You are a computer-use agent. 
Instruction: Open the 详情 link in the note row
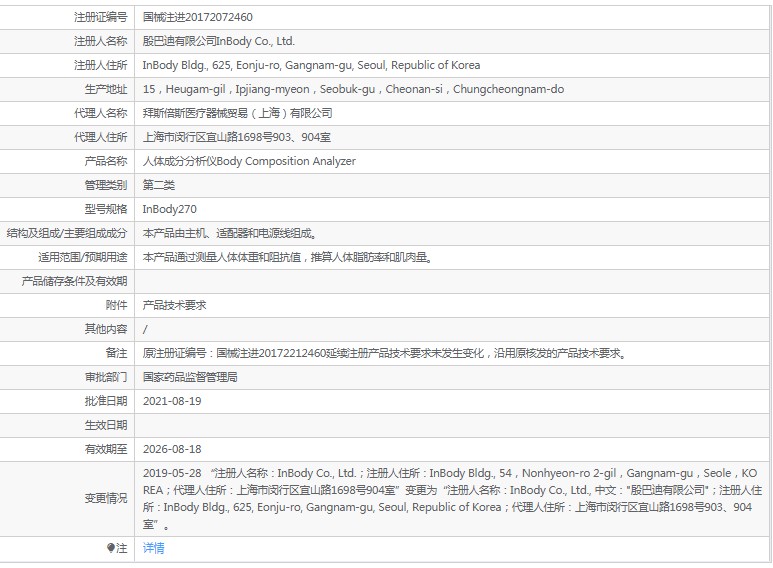click(153, 548)
